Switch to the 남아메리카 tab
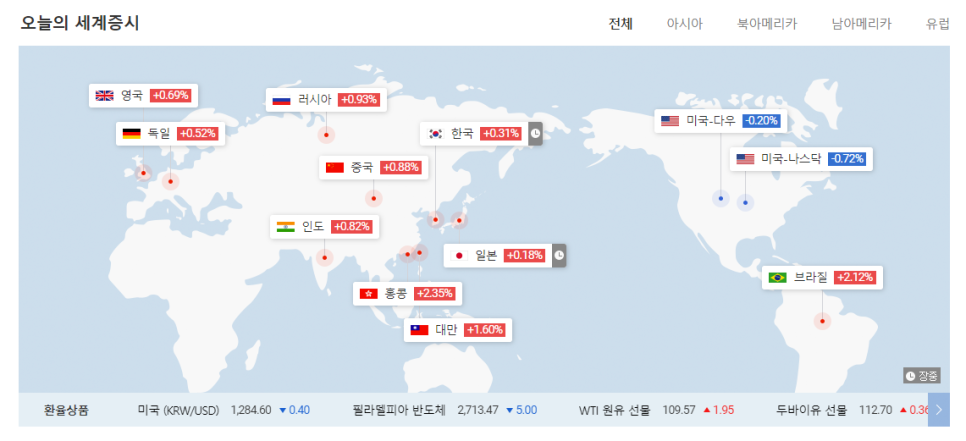Viewport: 966px width, 441px height. [x=861, y=25]
